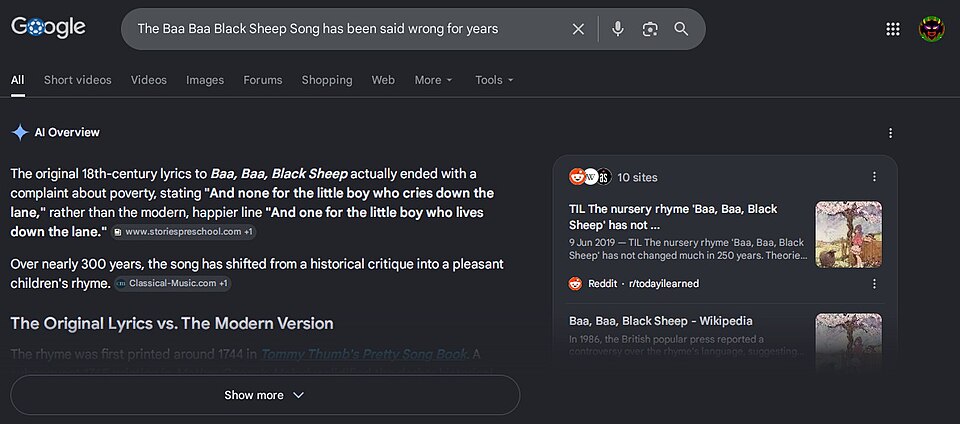Open the Classical-Music.com +1 source chip
This screenshot has width=960, height=424.
[x=173, y=283]
